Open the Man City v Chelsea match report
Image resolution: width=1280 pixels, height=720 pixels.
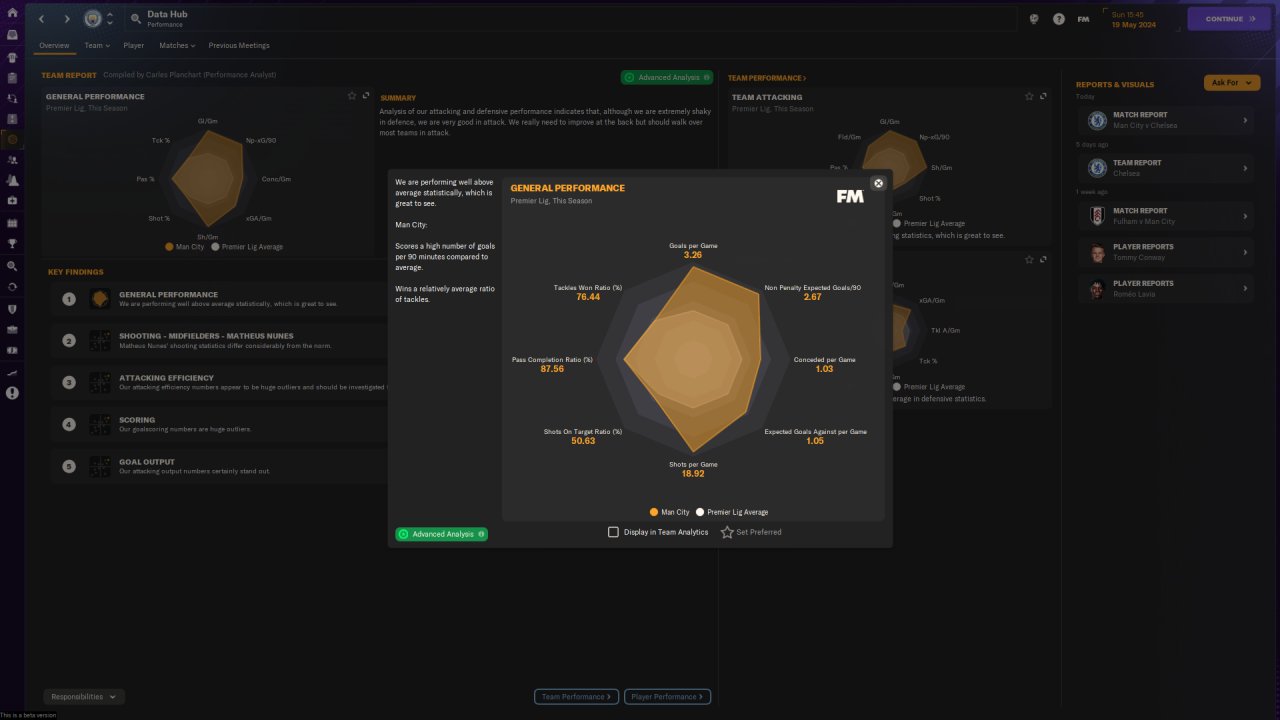click(1167, 120)
